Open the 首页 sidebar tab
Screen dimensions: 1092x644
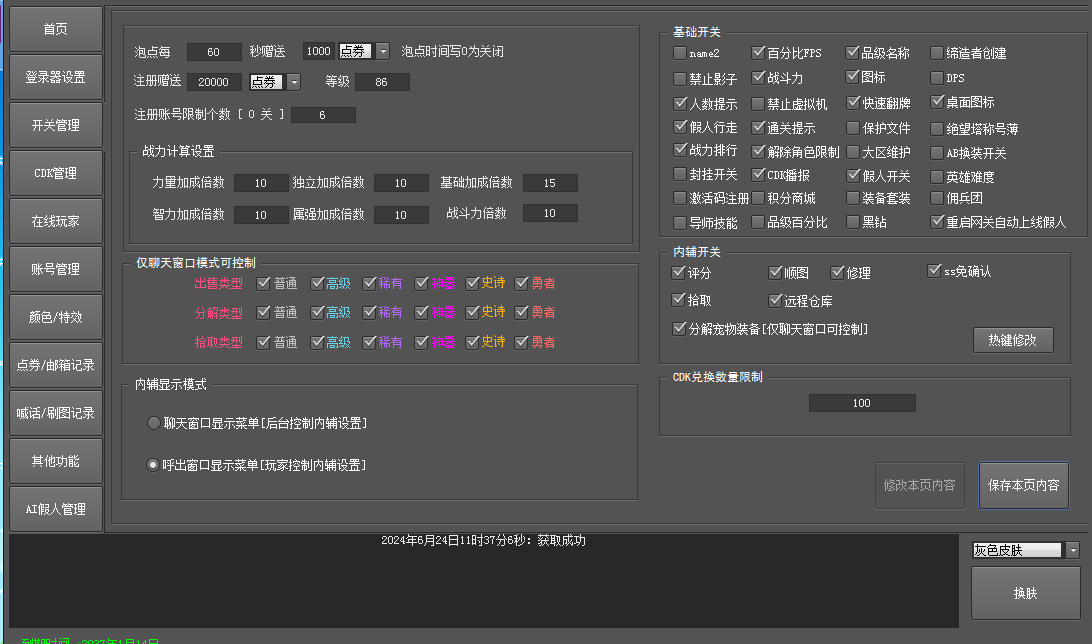point(56,29)
